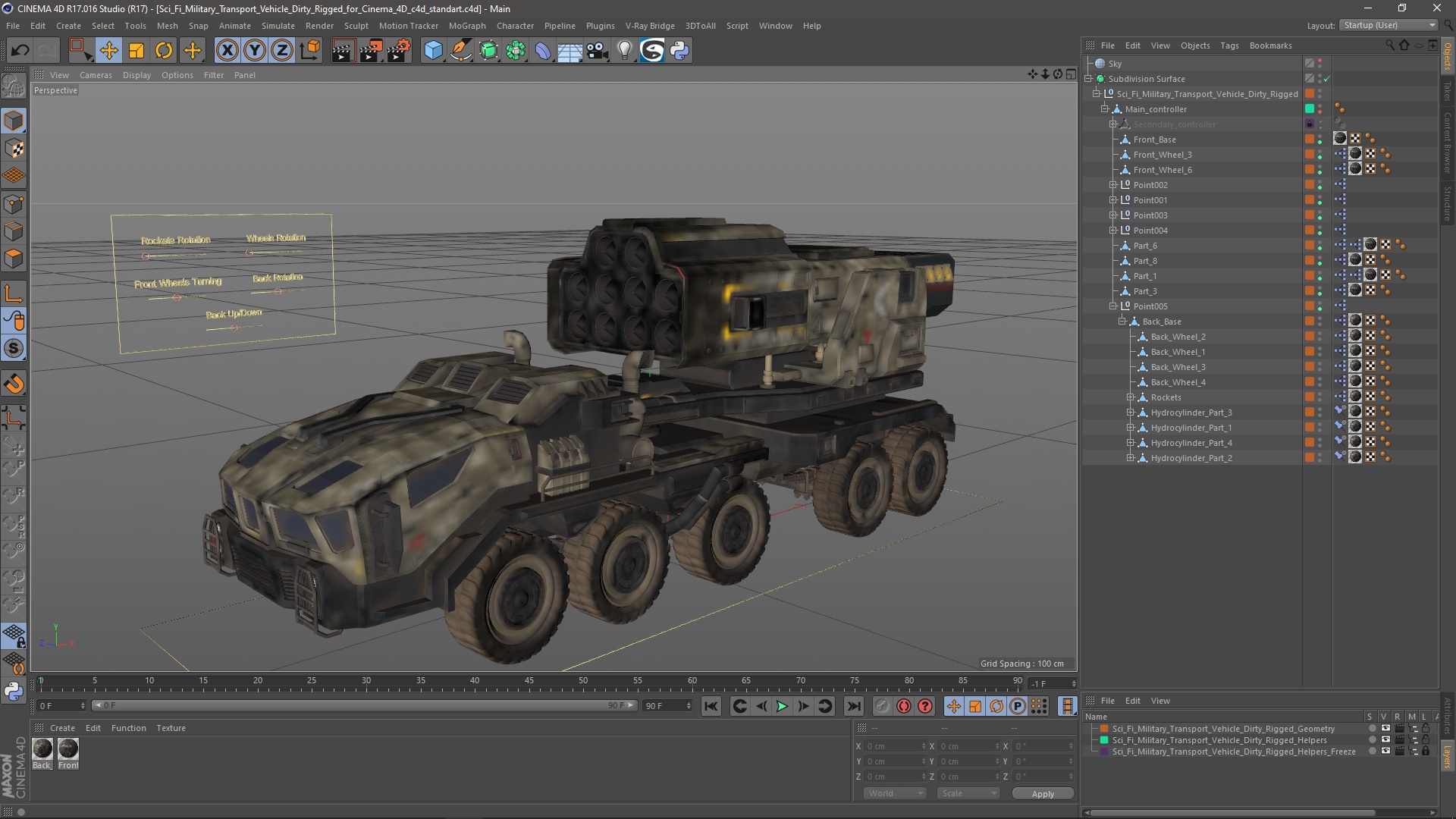Open World coordinate system dropdown
The image size is (1456, 819).
(x=895, y=793)
